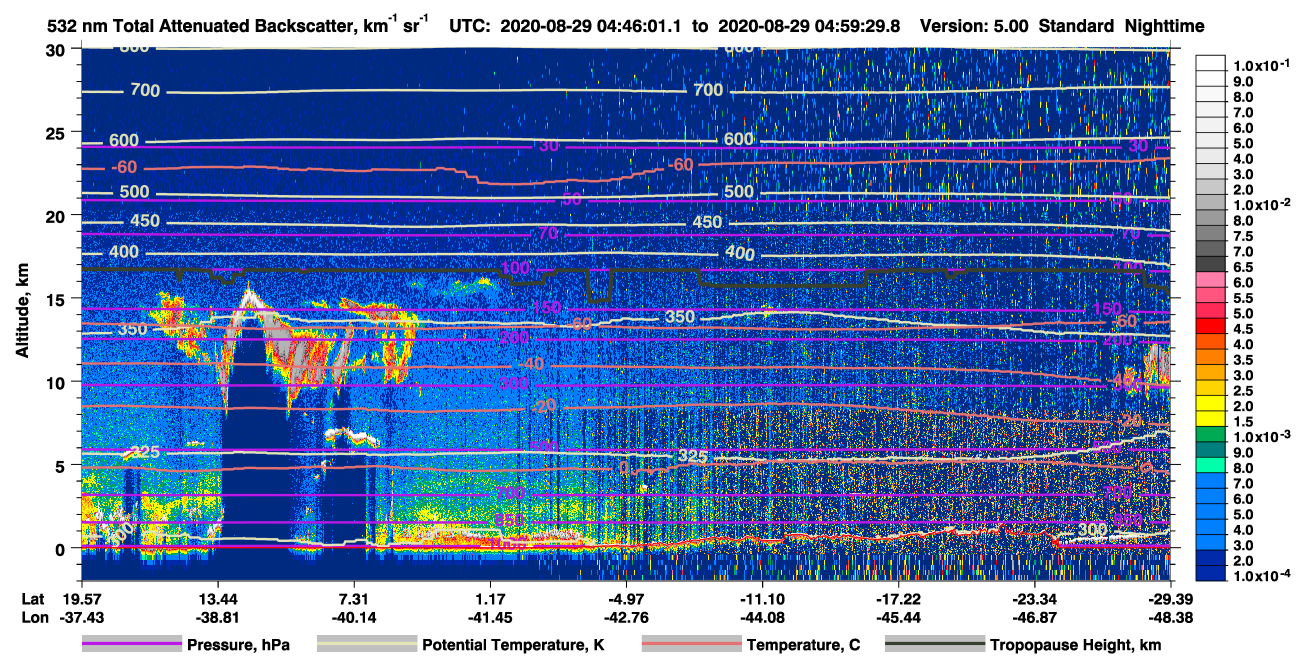Click the Pressure, hPa legend label
The width and height of the screenshot is (1300, 667).
click(x=238, y=645)
